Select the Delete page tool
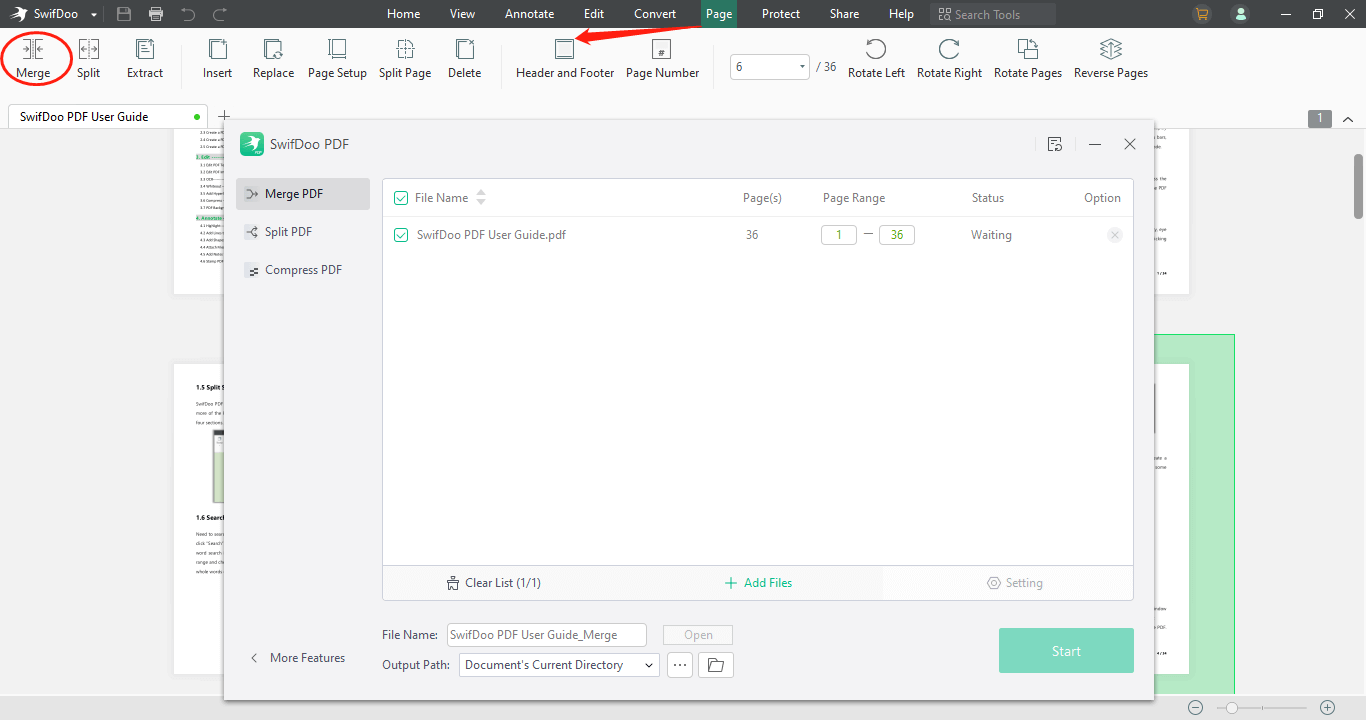The width and height of the screenshot is (1366, 720). (x=464, y=59)
